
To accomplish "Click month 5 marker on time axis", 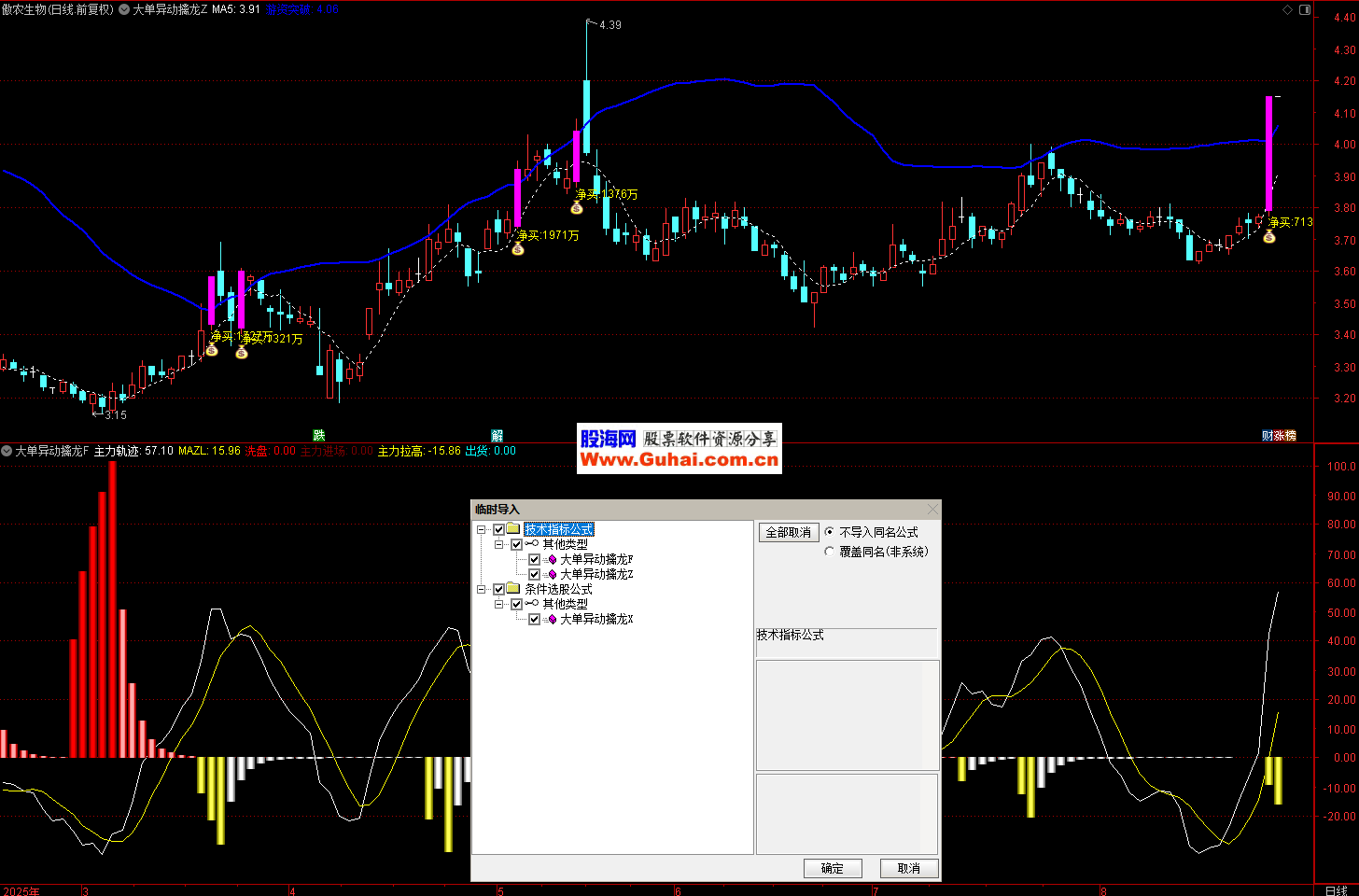I will point(500,890).
